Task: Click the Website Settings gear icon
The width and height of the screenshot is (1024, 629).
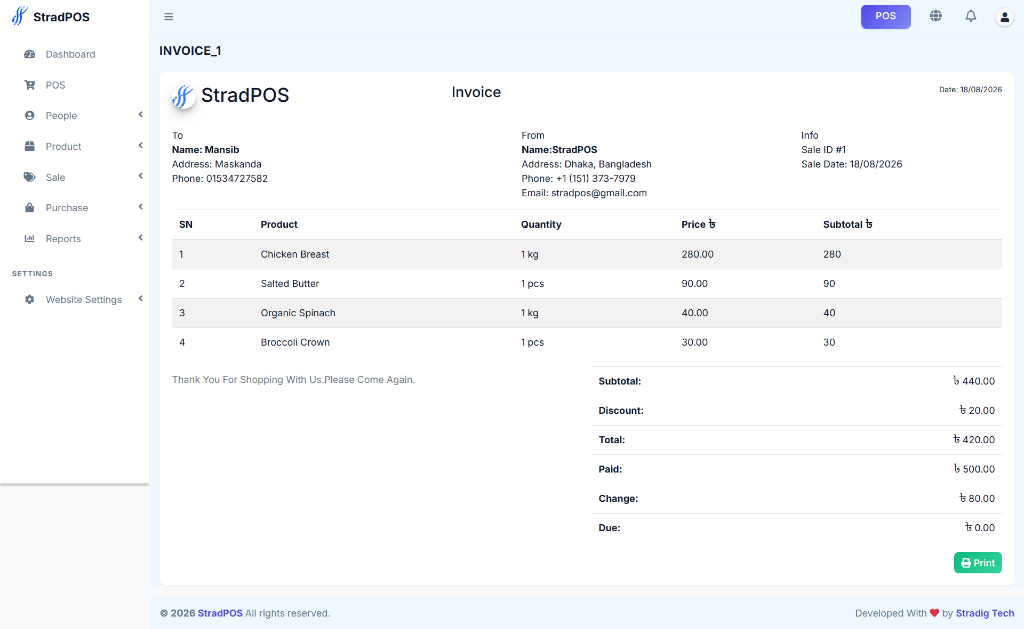Action: (29, 299)
